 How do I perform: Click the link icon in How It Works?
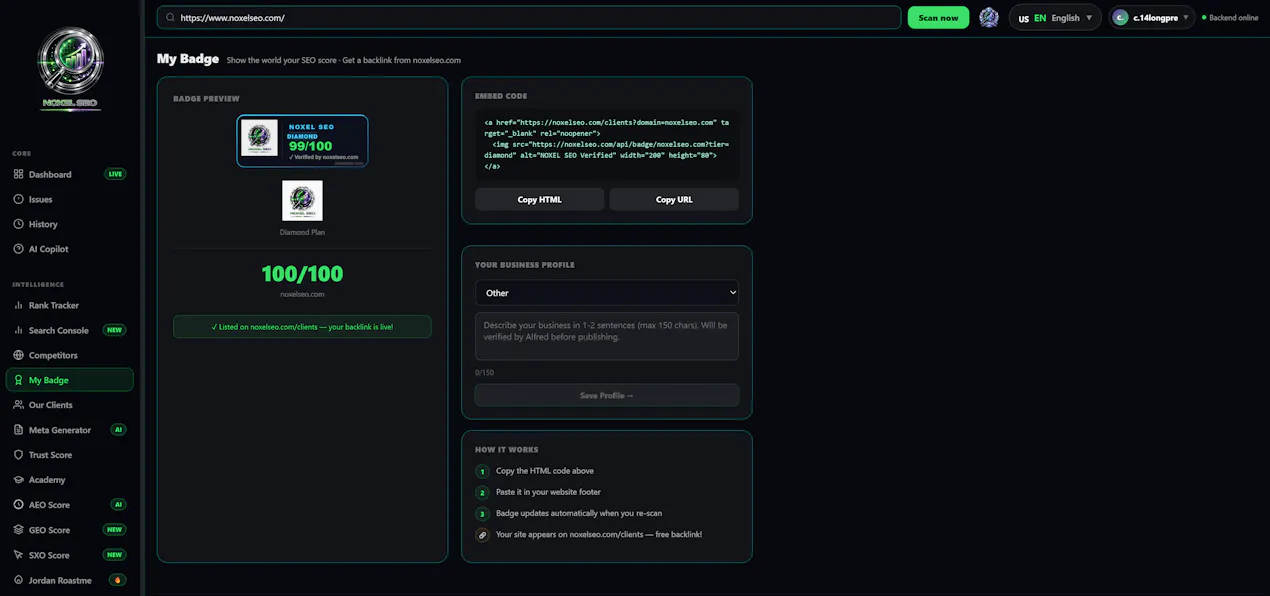pyautogui.click(x=482, y=535)
